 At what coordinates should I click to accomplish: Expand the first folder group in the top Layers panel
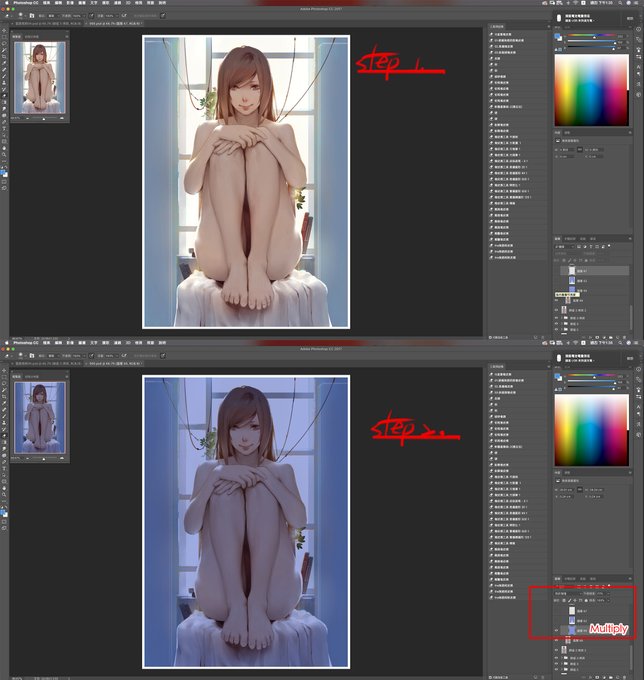(561, 318)
